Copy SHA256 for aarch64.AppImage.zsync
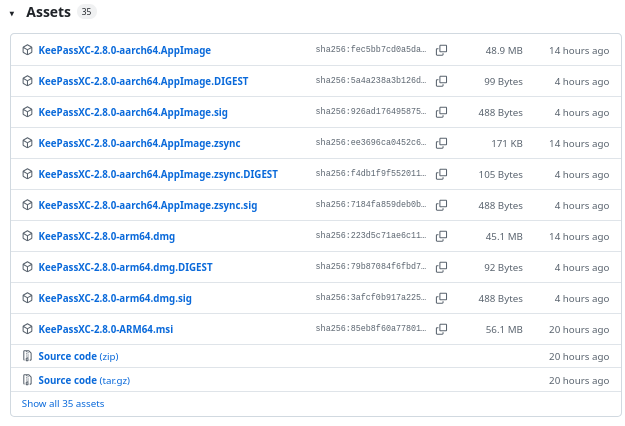This screenshot has width=625, height=426. pos(441,143)
